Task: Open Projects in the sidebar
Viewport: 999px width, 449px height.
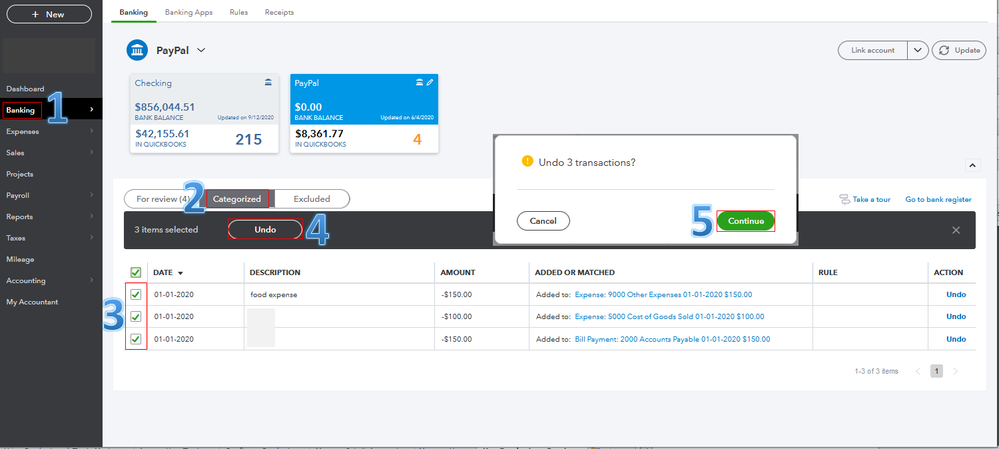Action: 20,174
